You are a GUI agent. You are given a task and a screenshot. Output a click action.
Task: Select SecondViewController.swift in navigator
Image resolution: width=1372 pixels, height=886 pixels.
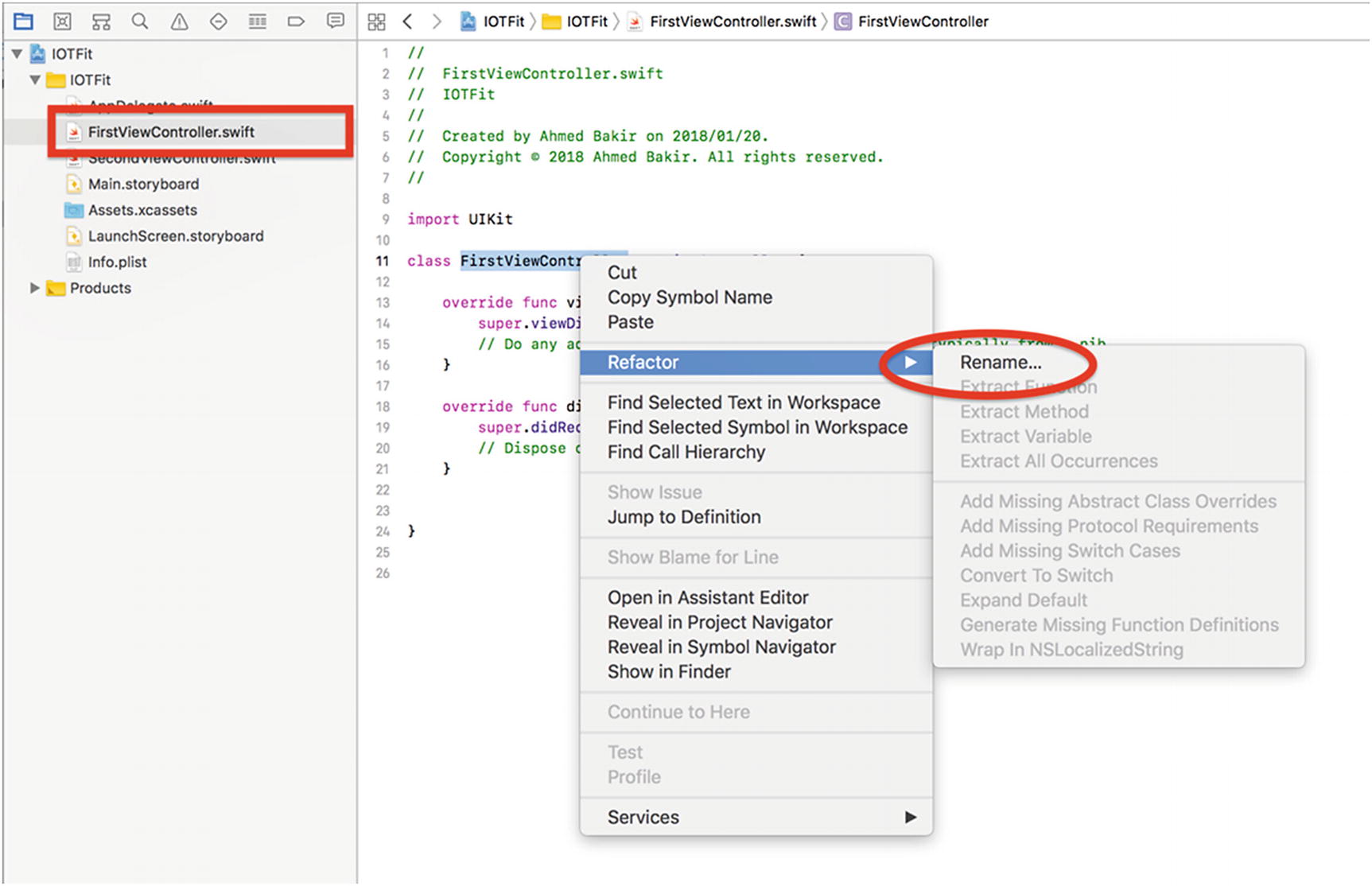(171, 158)
